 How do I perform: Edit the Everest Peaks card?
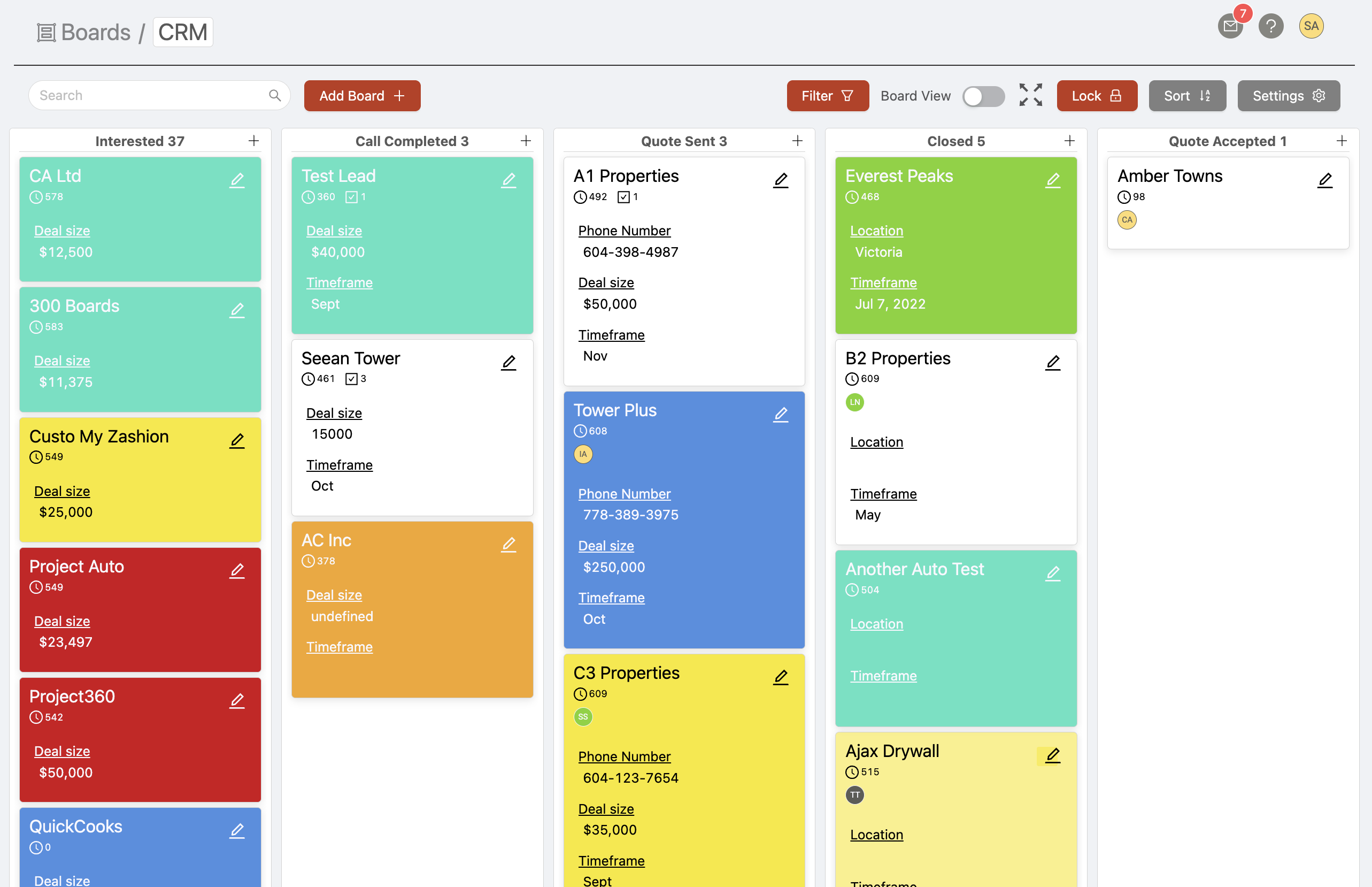pos(1053,180)
